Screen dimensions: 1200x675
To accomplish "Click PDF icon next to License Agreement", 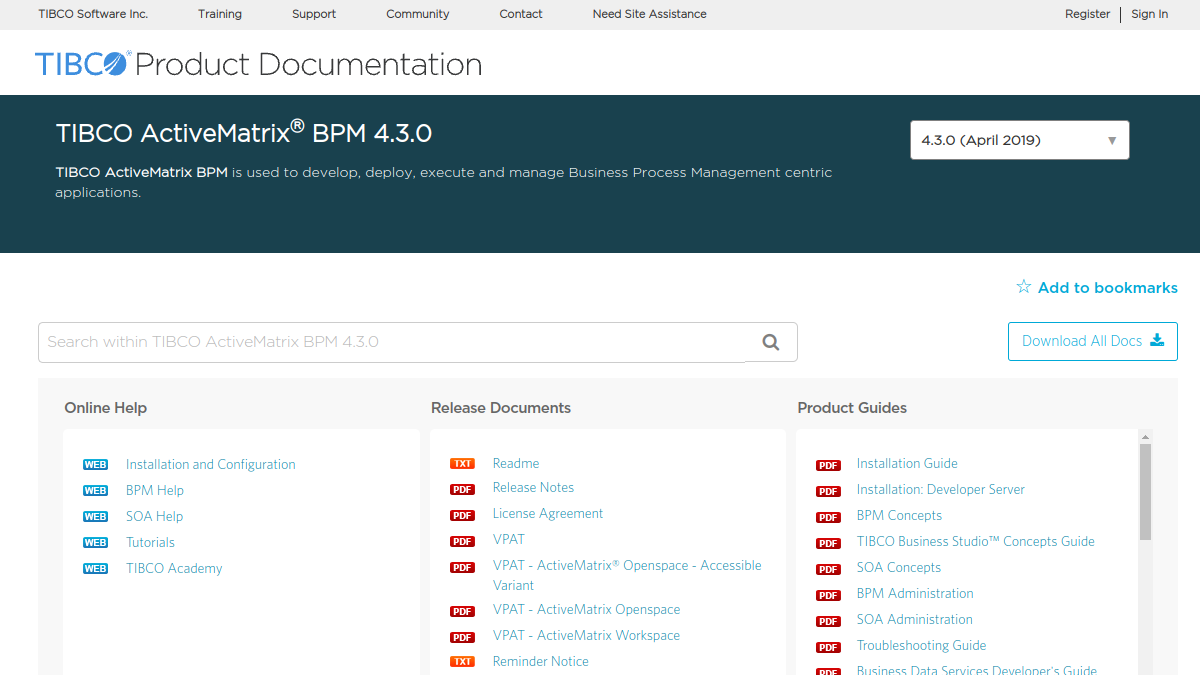I will [x=462, y=516].
